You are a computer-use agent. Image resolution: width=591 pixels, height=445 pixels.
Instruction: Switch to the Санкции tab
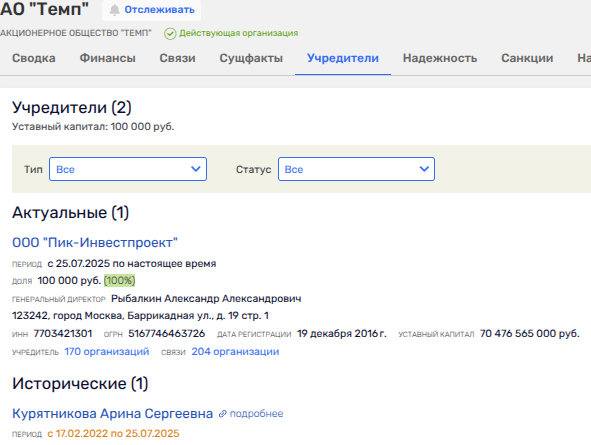point(527,58)
